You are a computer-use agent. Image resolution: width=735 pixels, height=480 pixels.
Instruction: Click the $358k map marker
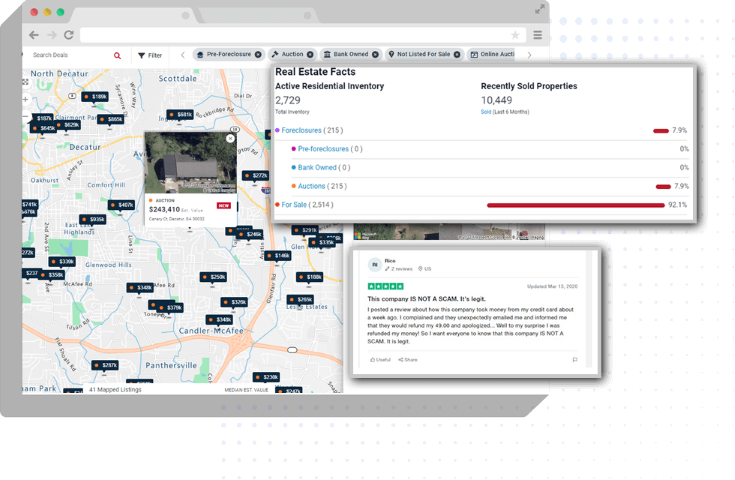pos(52,275)
